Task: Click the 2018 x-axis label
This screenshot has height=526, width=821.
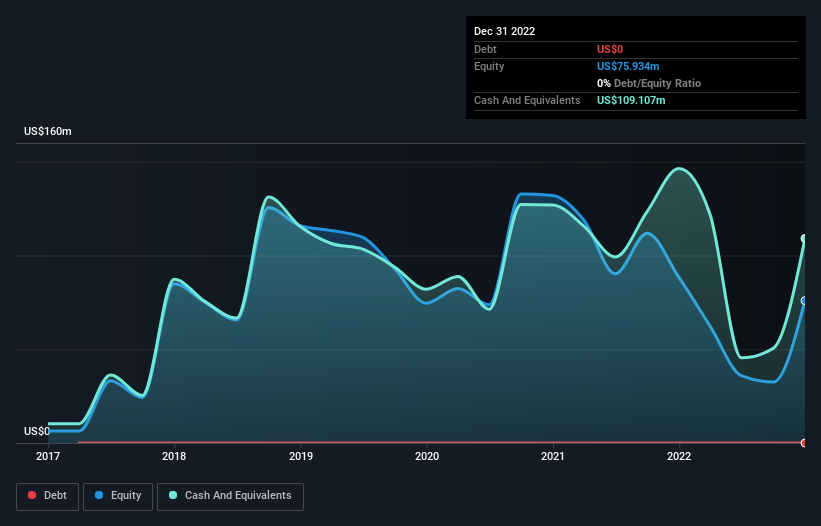Action: coord(174,456)
